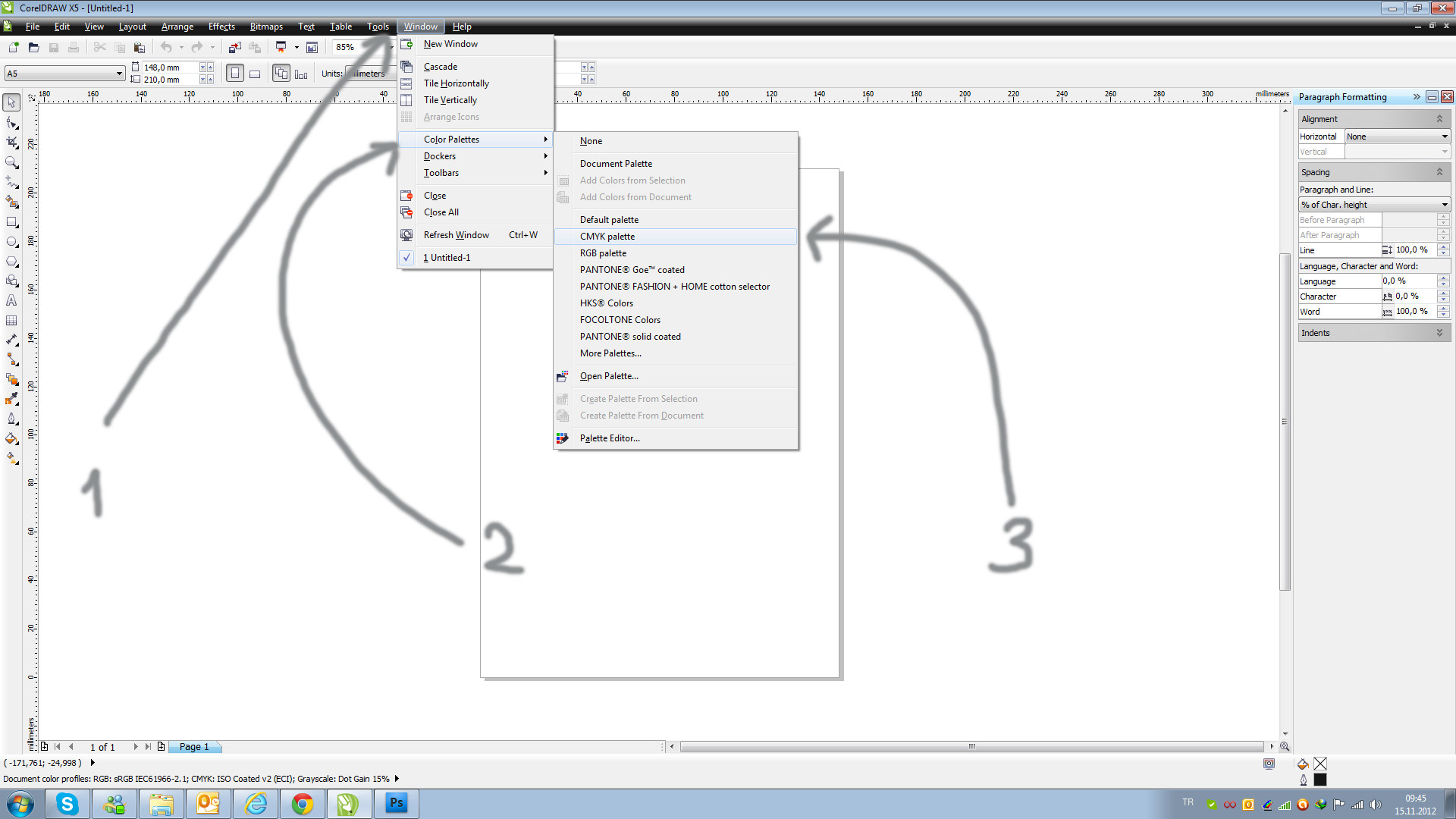Select the Crop tool
Image resolution: width=1456 pixels, height=819 pixels.
[12, 143]
